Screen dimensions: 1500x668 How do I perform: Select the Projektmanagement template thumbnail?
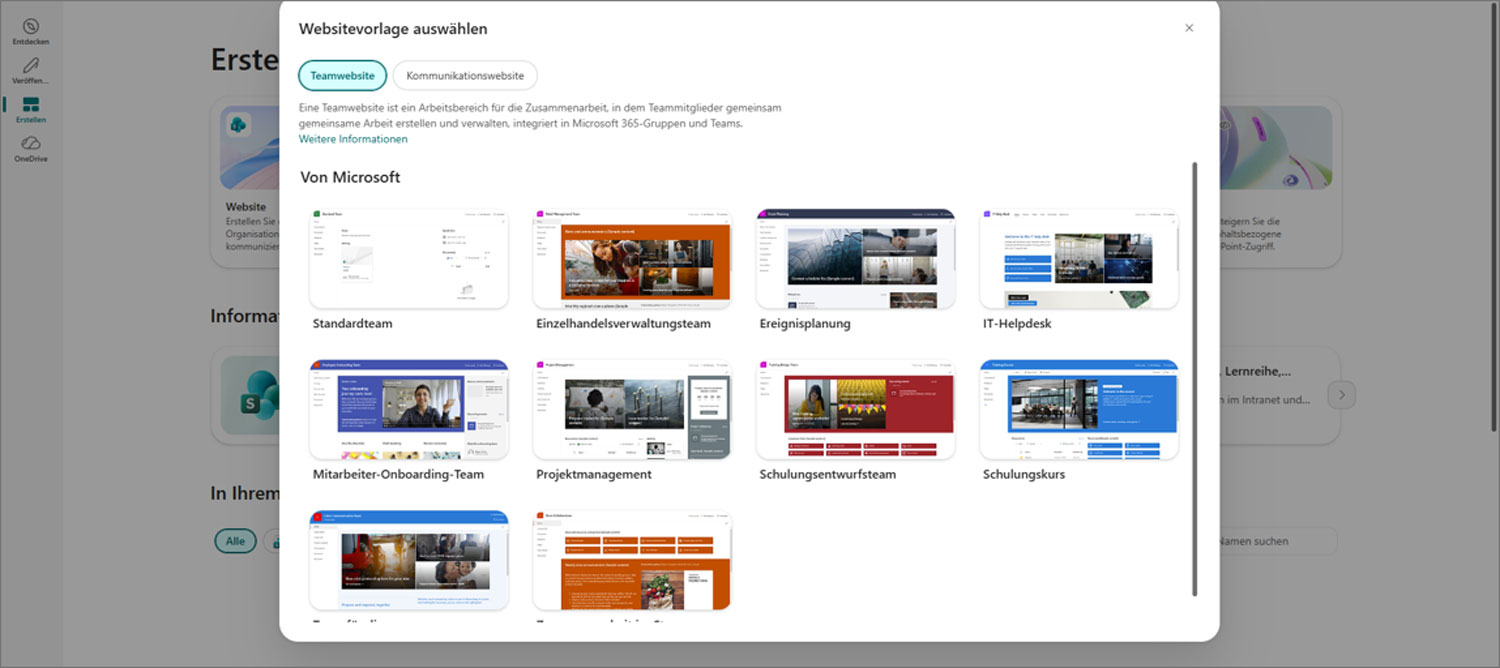[632, 409]
